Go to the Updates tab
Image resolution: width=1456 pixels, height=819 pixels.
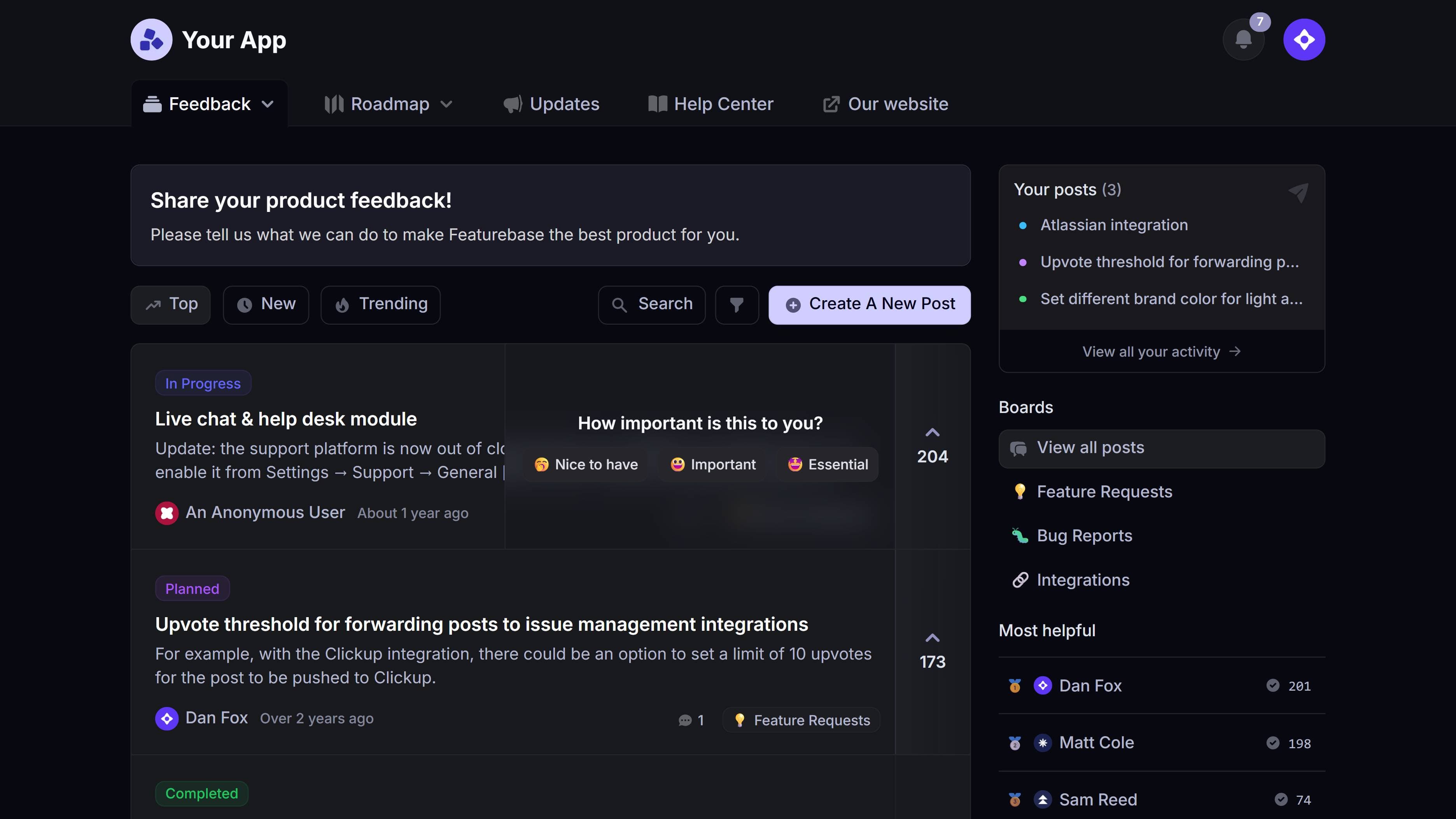click(x=551, y=103)
